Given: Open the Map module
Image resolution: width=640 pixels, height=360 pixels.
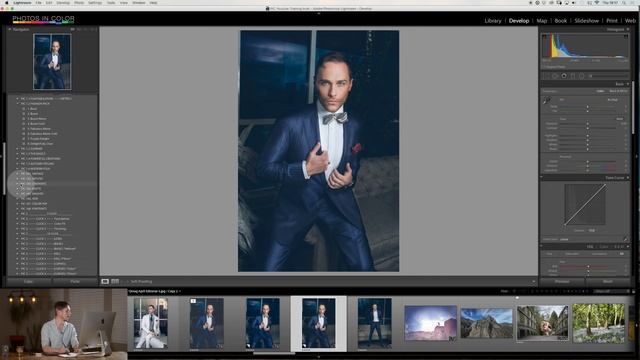Looking at the screenshot, I should (x=542, y=20).
